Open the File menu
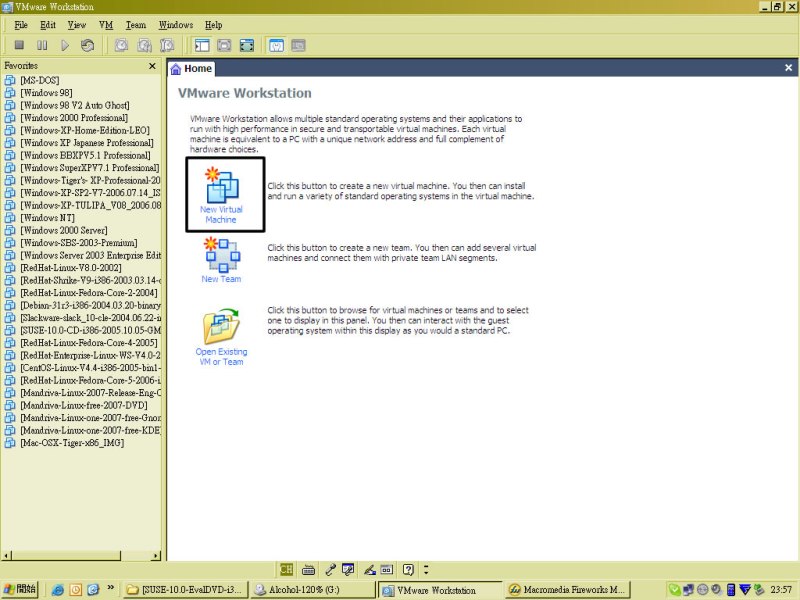The image size is (800, 600). pyautogui.click(x=21, y=25)
